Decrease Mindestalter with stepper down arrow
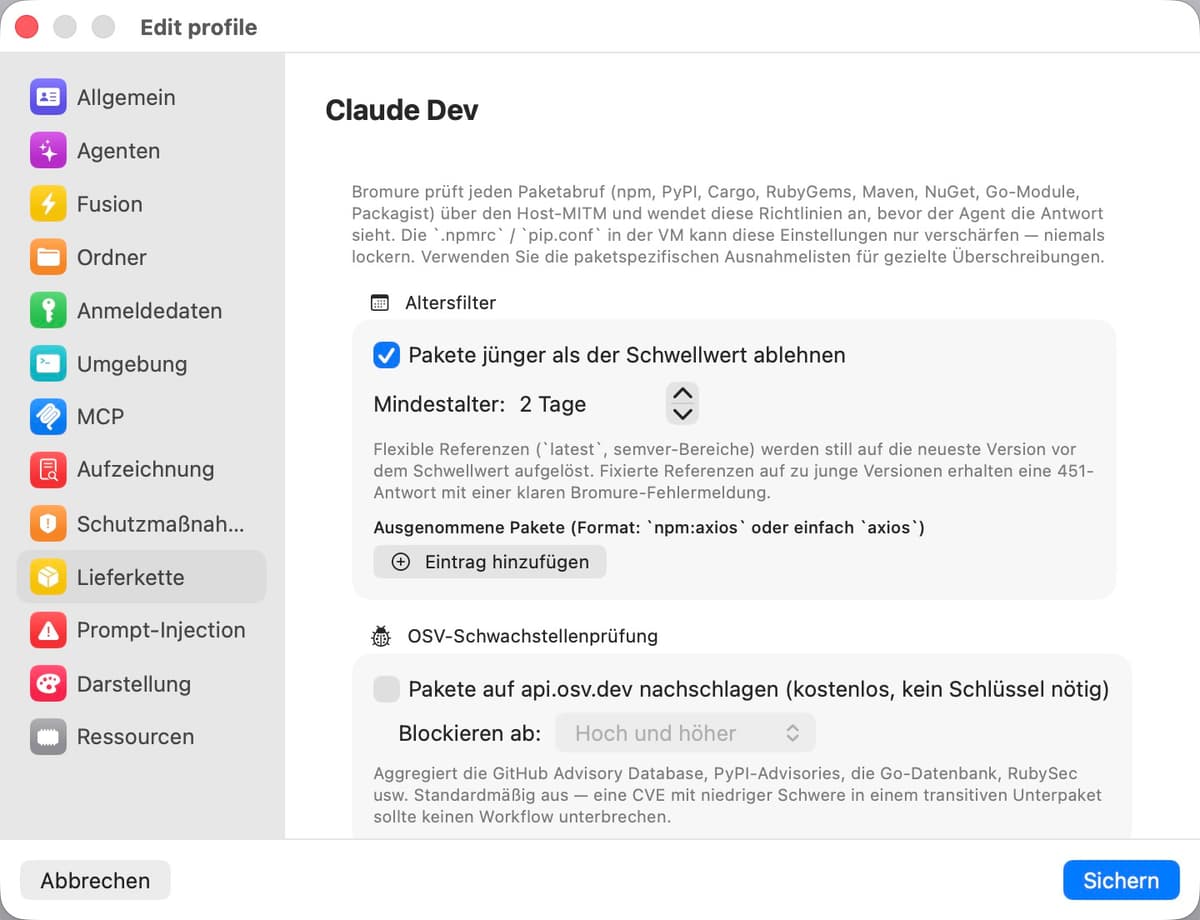This screenshot has width=1200, height=920. click(682, 414)
